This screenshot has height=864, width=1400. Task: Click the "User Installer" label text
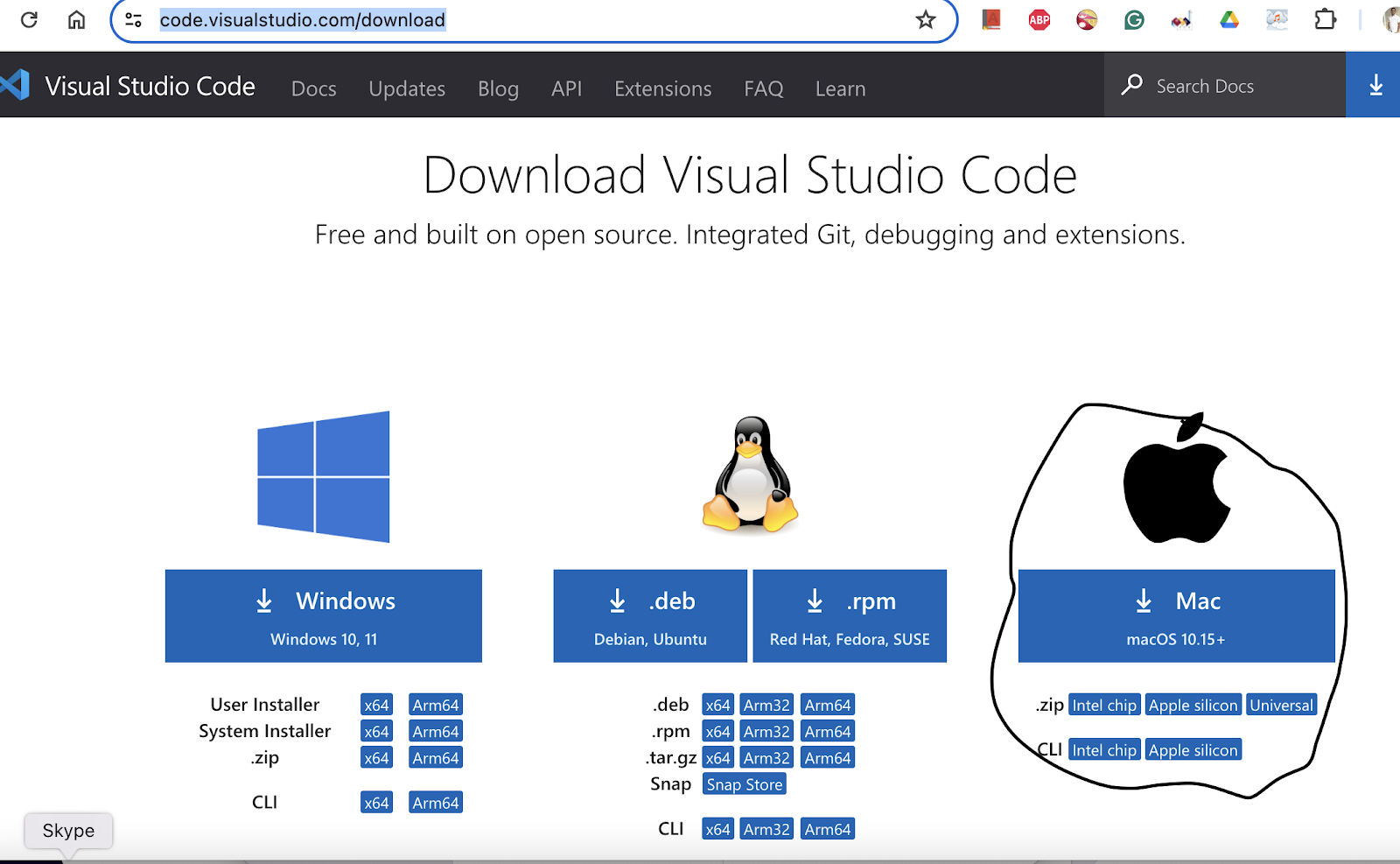[265, 705]
